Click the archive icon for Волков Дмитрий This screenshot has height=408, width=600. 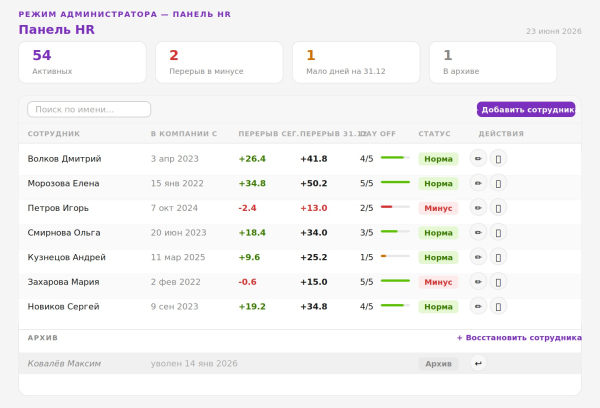click(498, 158)
